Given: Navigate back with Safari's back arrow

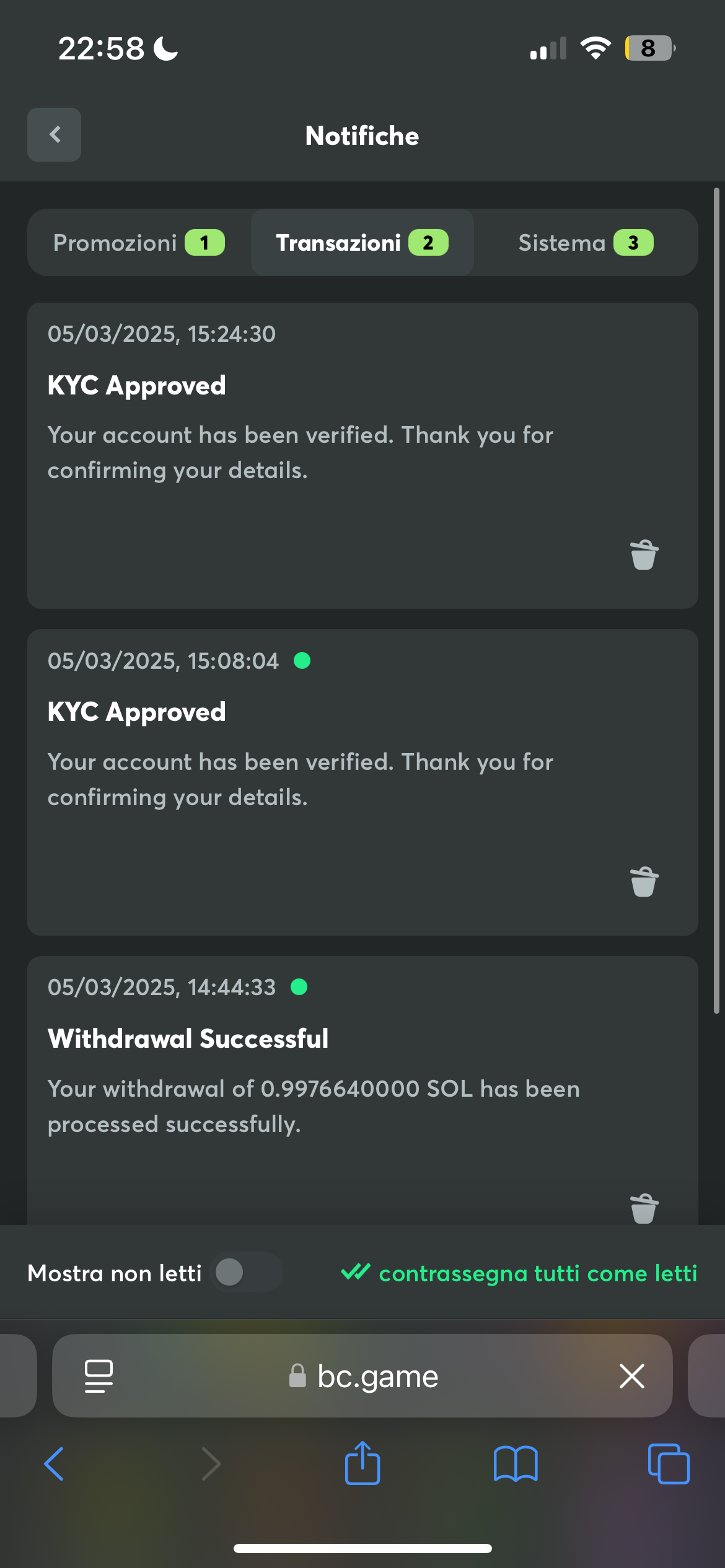Looking at the screenshot, I should click(x=54, y=1464).
